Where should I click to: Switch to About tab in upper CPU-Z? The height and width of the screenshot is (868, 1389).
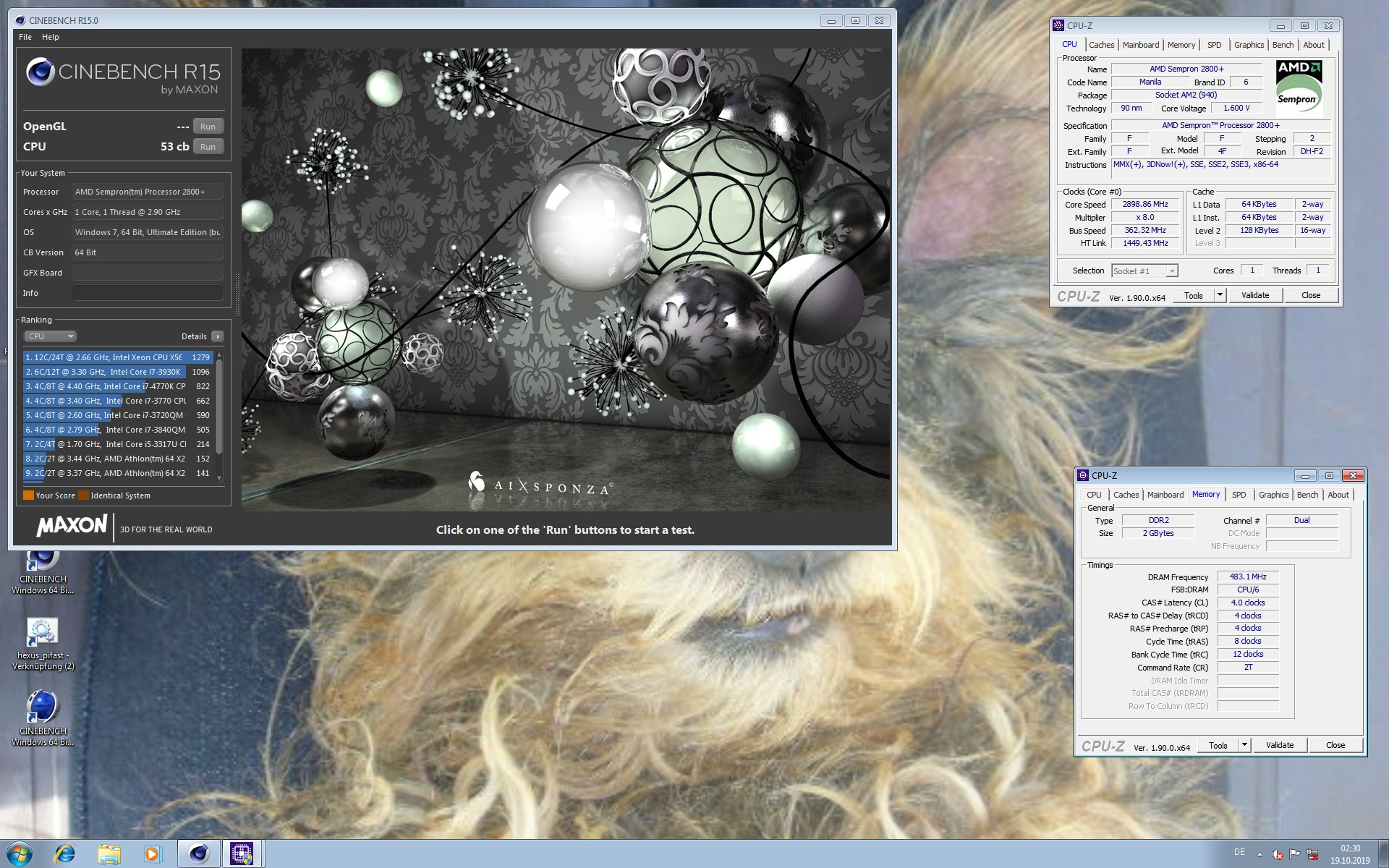pyautogui.click(x=1314, y=45)
